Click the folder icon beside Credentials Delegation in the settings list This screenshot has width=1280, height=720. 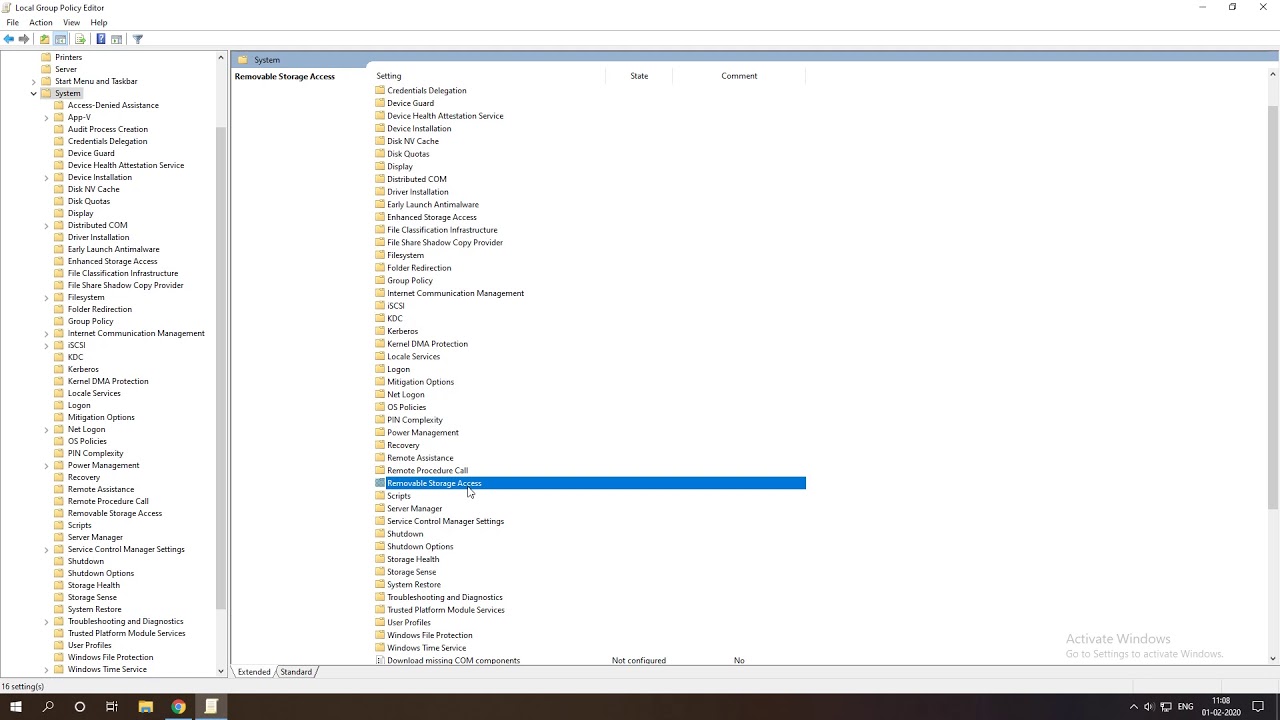[380, 90]
